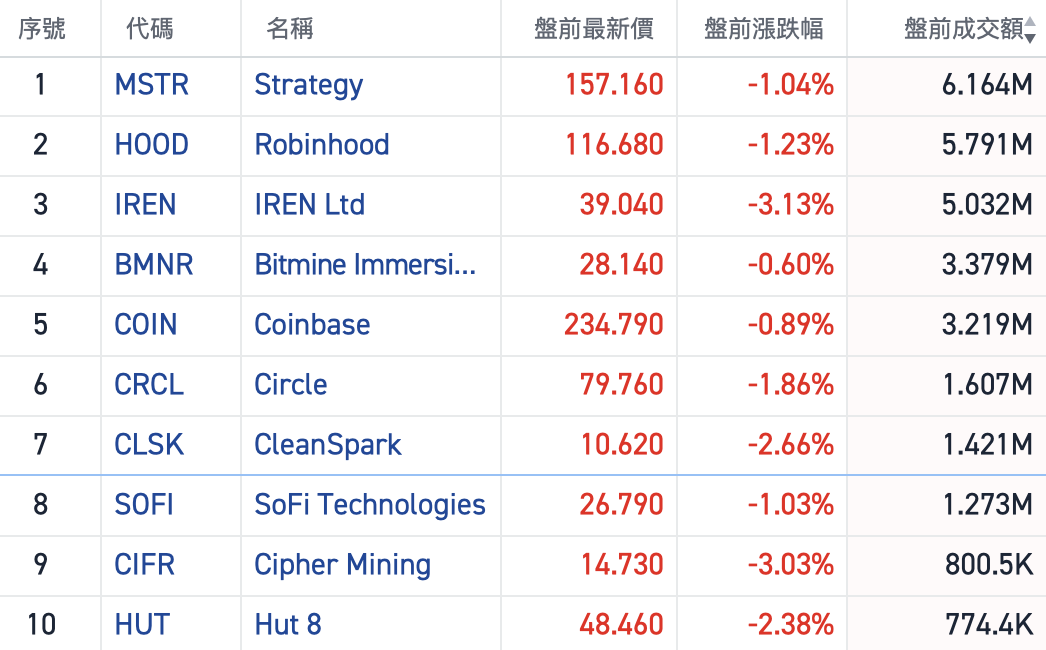
Task: Open SoFi Technologies stock page
Action: click(x=370, y=505)
